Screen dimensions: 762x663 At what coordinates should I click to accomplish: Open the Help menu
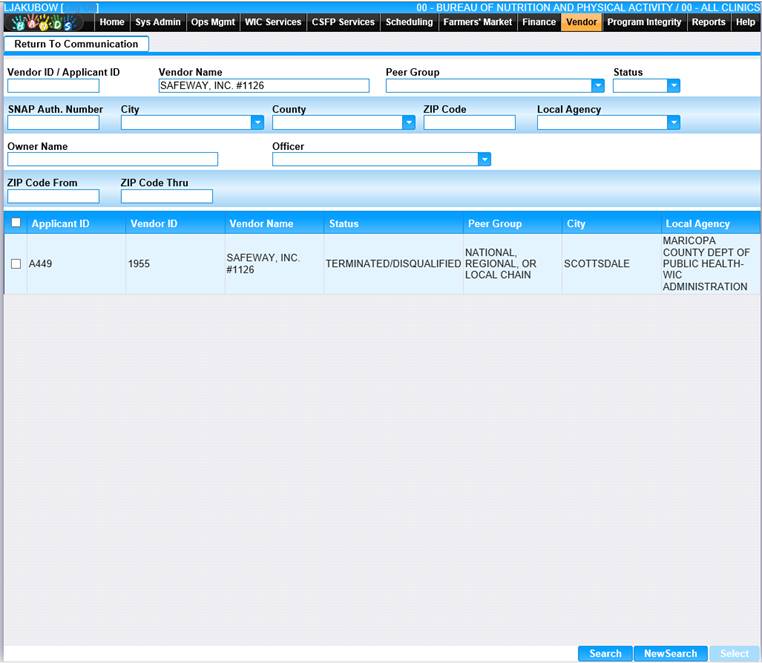click(745, 22)
